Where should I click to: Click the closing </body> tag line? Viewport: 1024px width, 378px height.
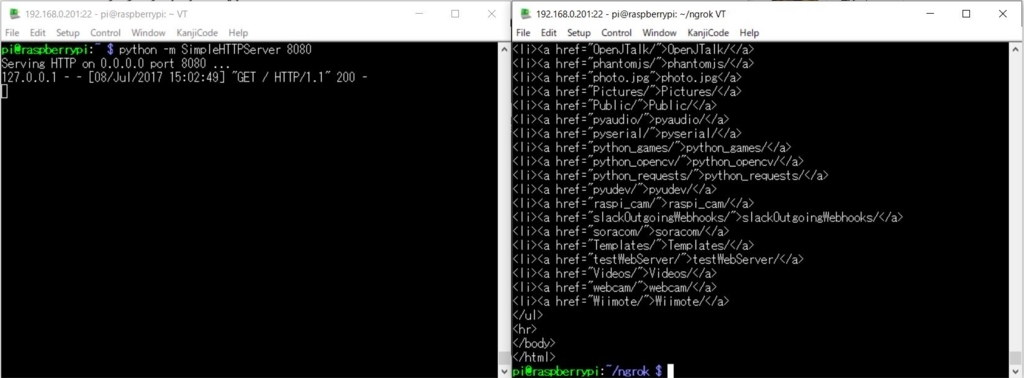click(534, 343)
